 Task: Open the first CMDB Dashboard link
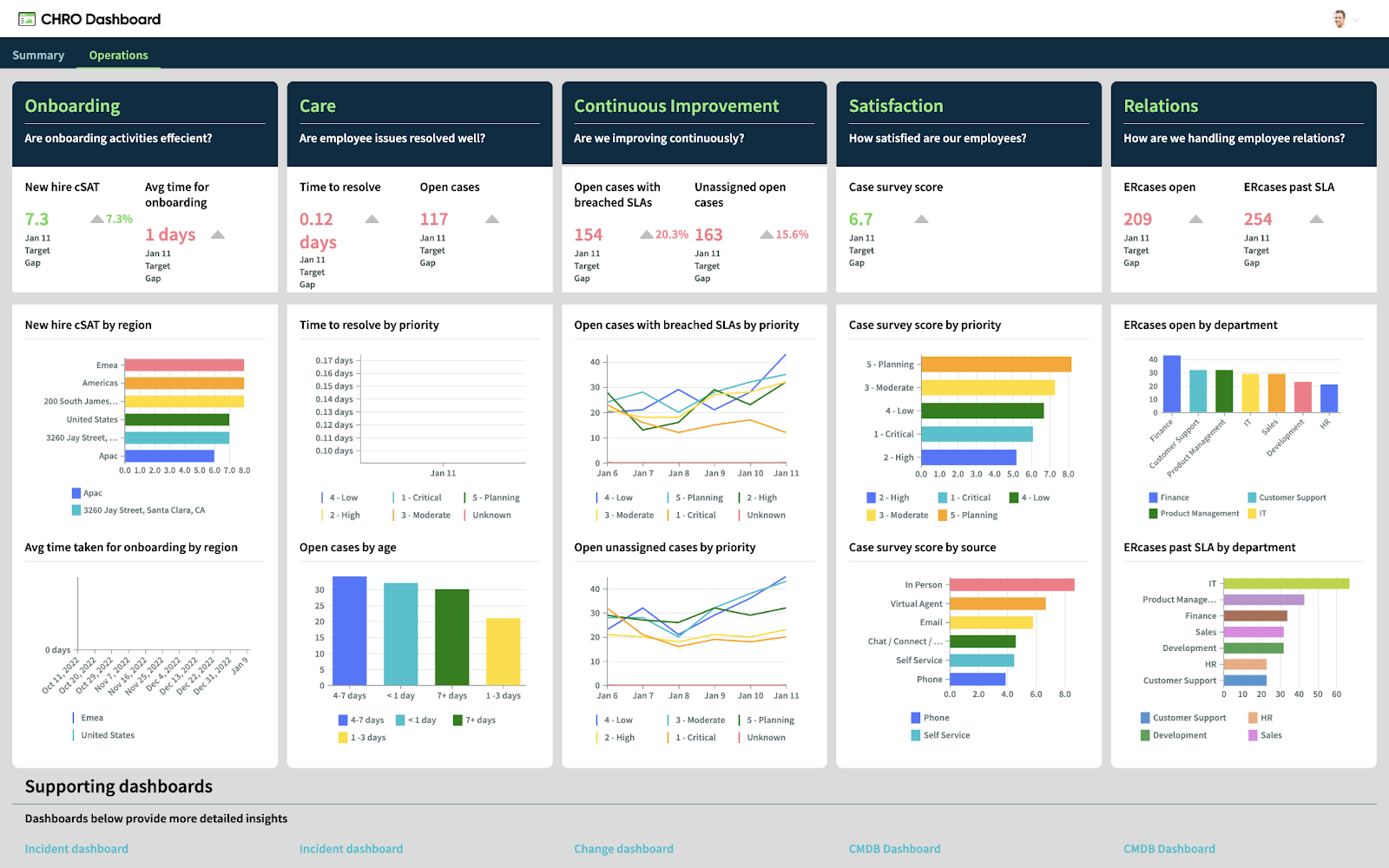(894, 849)
